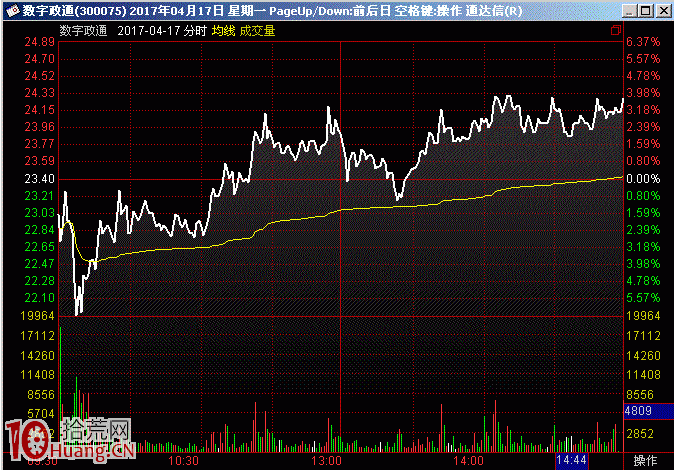Click the 14:00 time axis label
The height and width of the screenshot is (470, 674).
469,462
